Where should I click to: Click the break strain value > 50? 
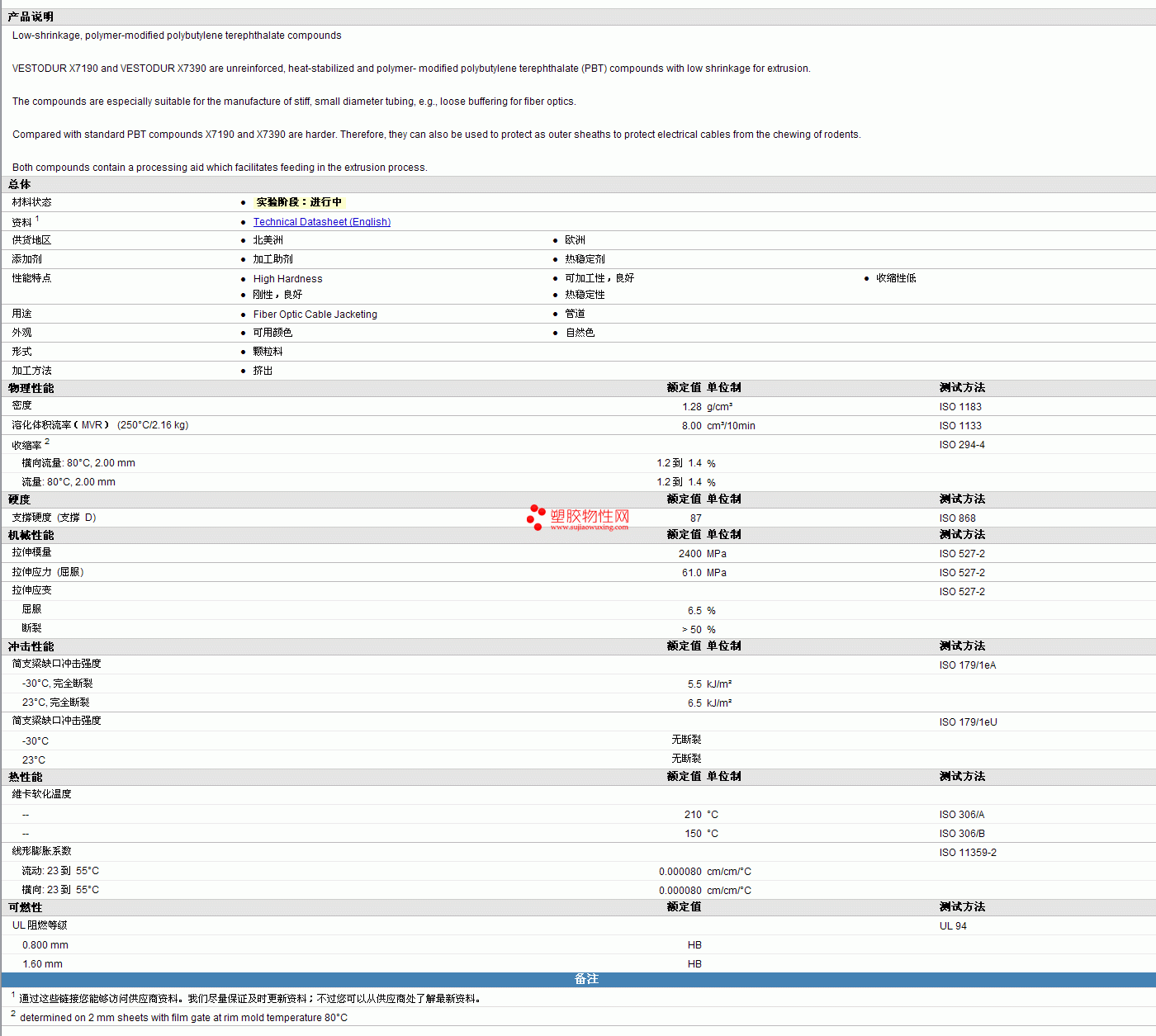(x=692, y=630)
